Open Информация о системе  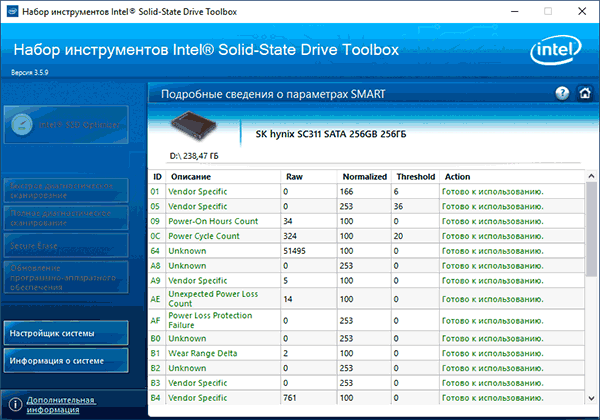pyautogui.click(x=66, y=361)
